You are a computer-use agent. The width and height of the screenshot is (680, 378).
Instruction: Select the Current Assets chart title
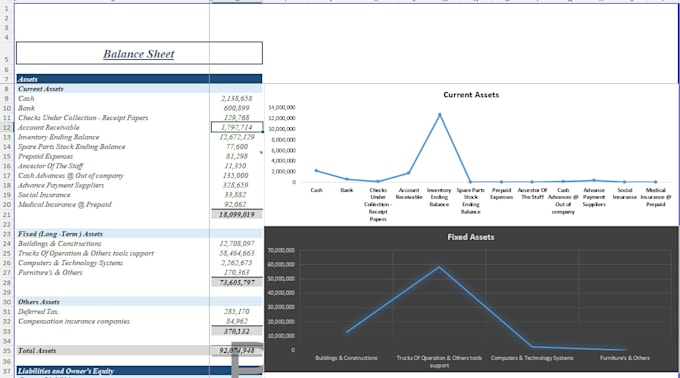471,94
